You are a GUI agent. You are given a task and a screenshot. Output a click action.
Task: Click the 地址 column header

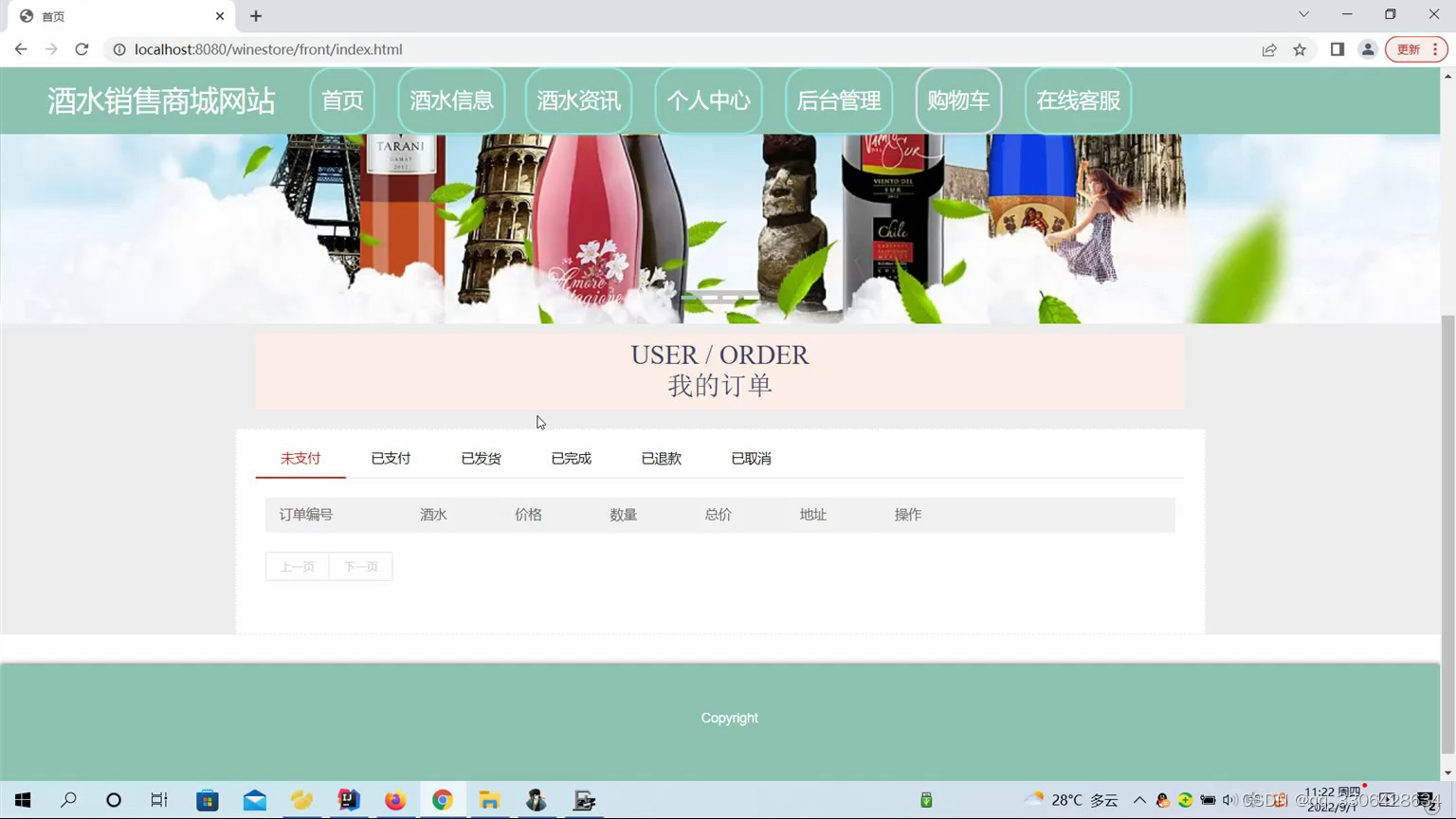tap(812, 515)
